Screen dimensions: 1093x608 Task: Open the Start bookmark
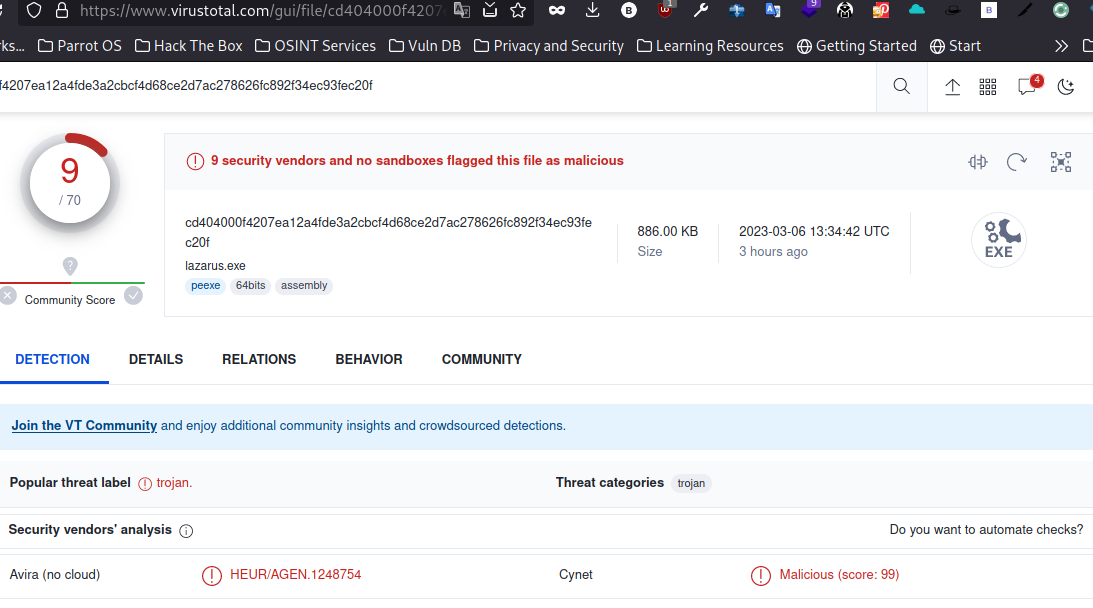pos(956,46)
